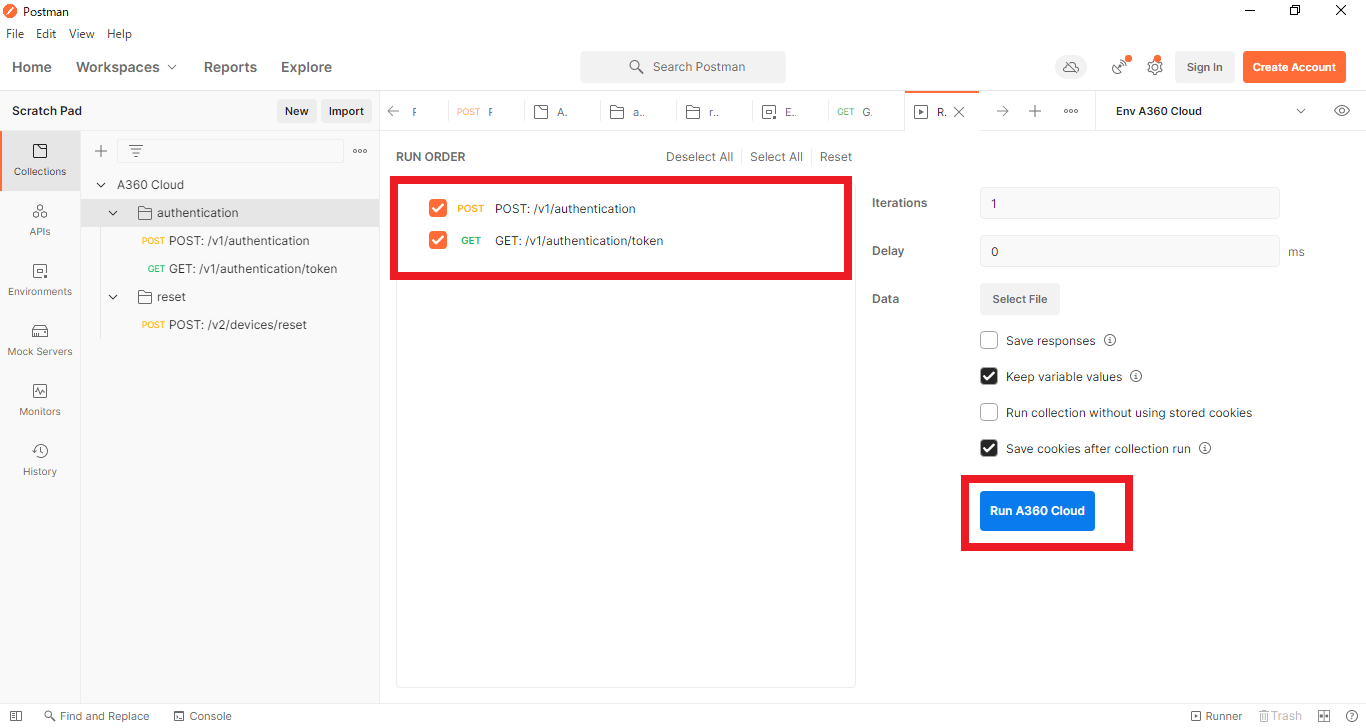Click the filter icon in the collection search box
The height and width of the screenshot is (728, 1366).
pyautogui.click(x=136, y=151)
